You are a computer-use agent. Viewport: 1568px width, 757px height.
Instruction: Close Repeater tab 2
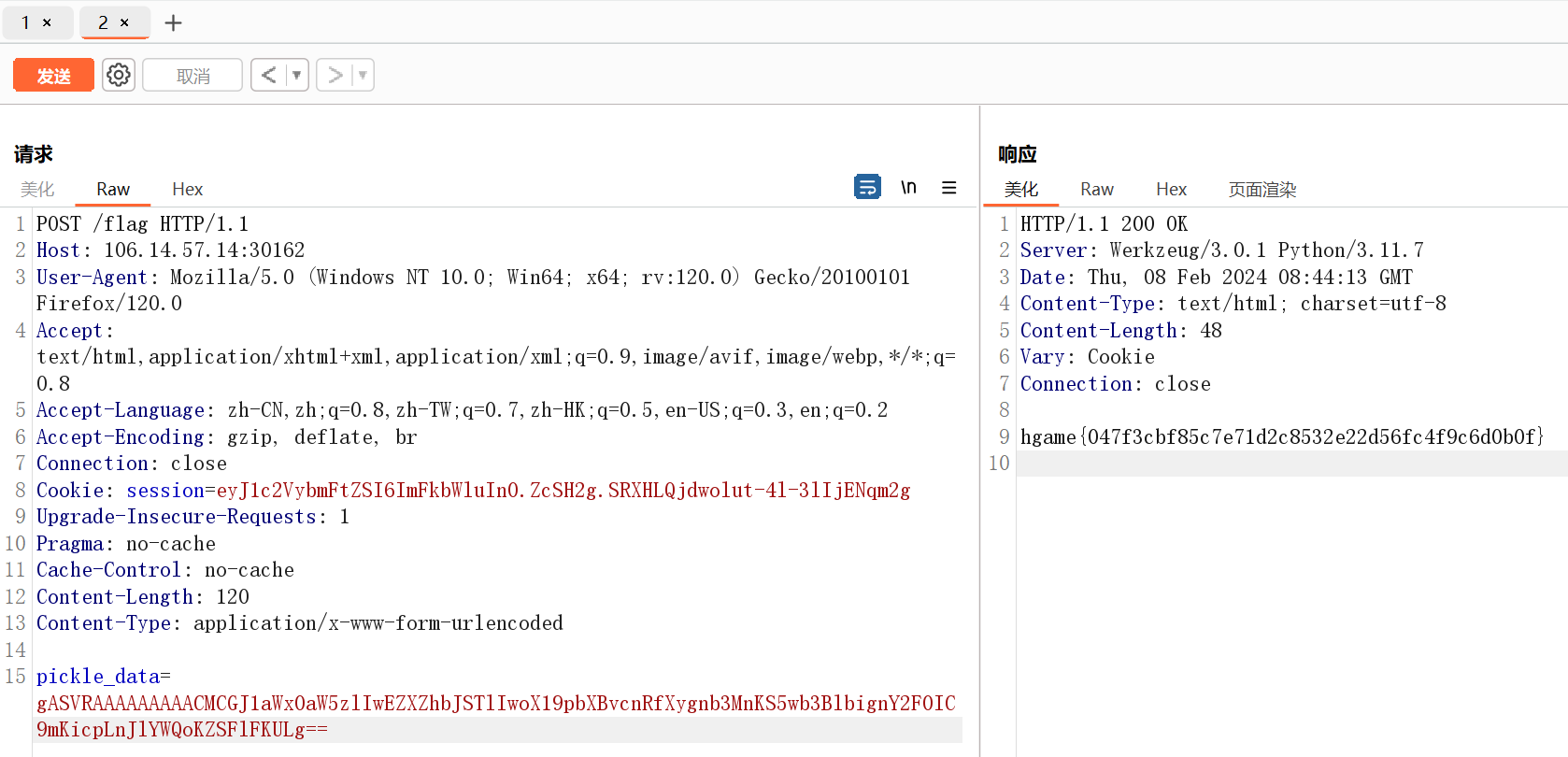[124, 22]
